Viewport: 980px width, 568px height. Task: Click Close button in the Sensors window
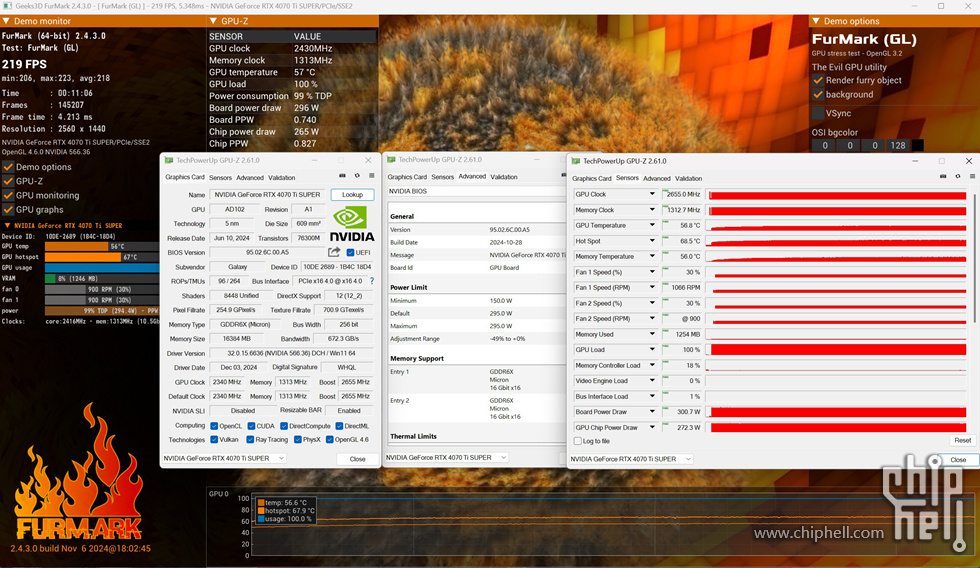tap(958, 459)
